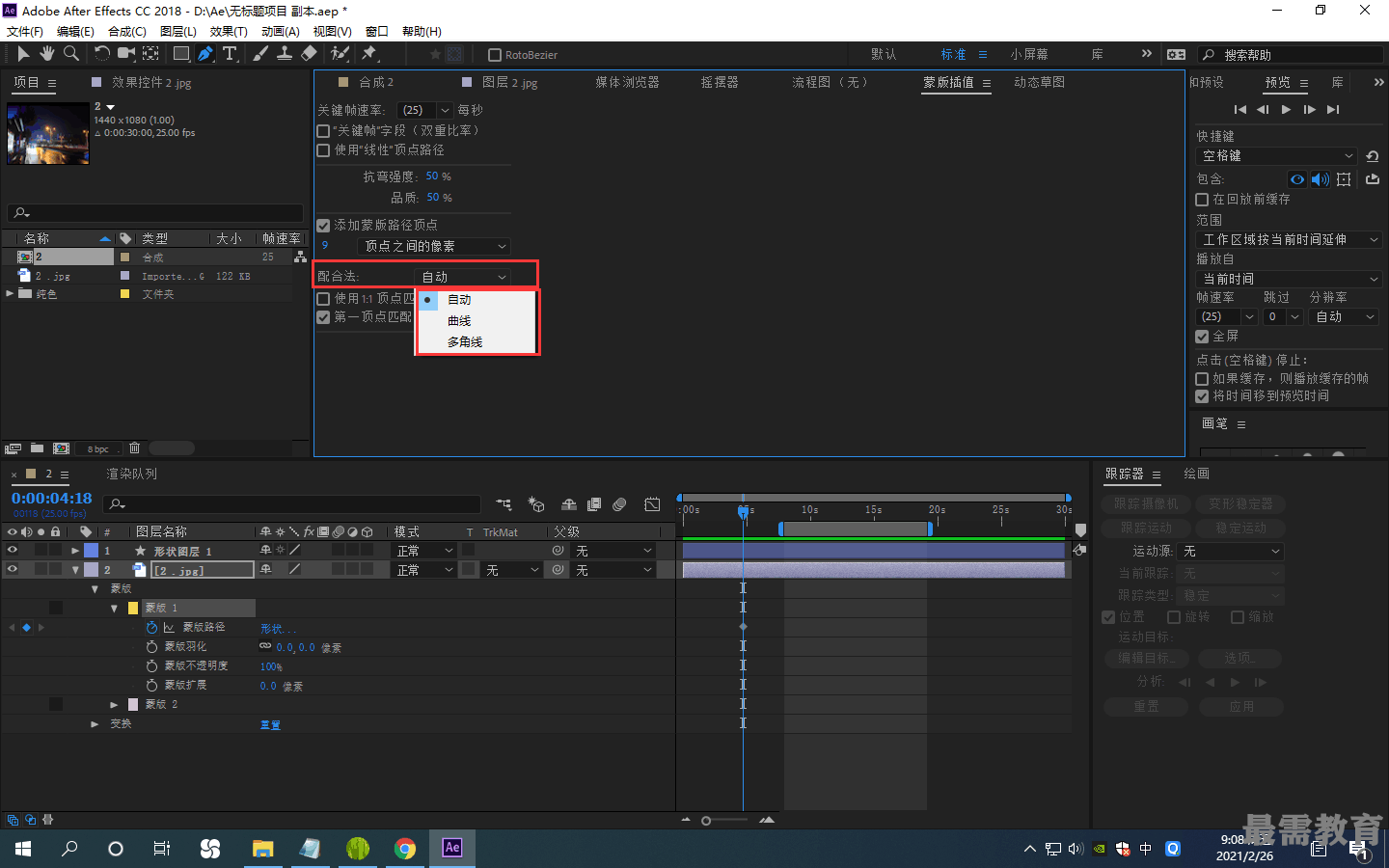Uncheck 第一顶点匹配 checkbox
This screenshot has height=868, width=1389.
tap(323, 317)
